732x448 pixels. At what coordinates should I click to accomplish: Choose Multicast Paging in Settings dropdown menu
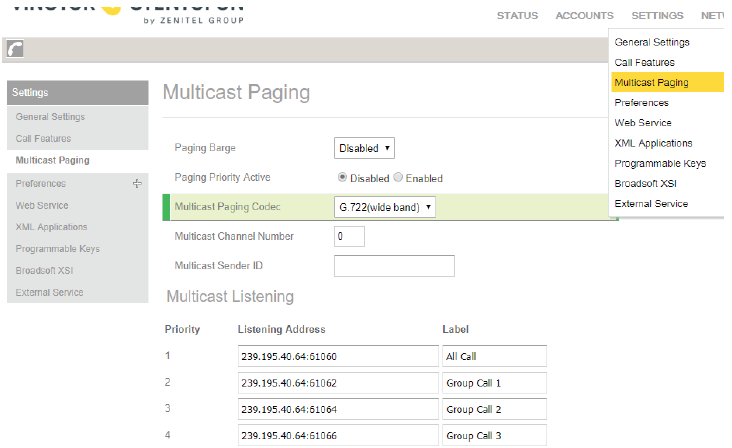tap(651, 82)
